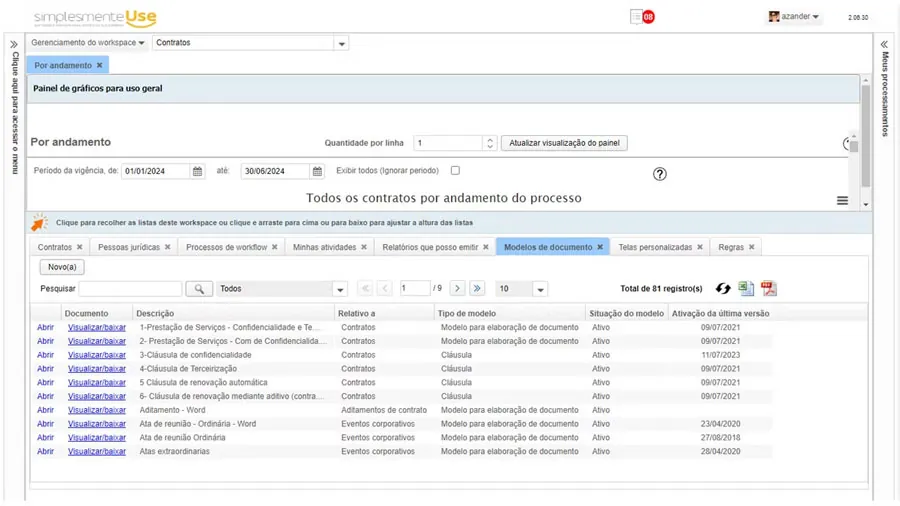
Task: Toggle Exibir todos (Ignorar período) checkbox
Action: point(455,170)
